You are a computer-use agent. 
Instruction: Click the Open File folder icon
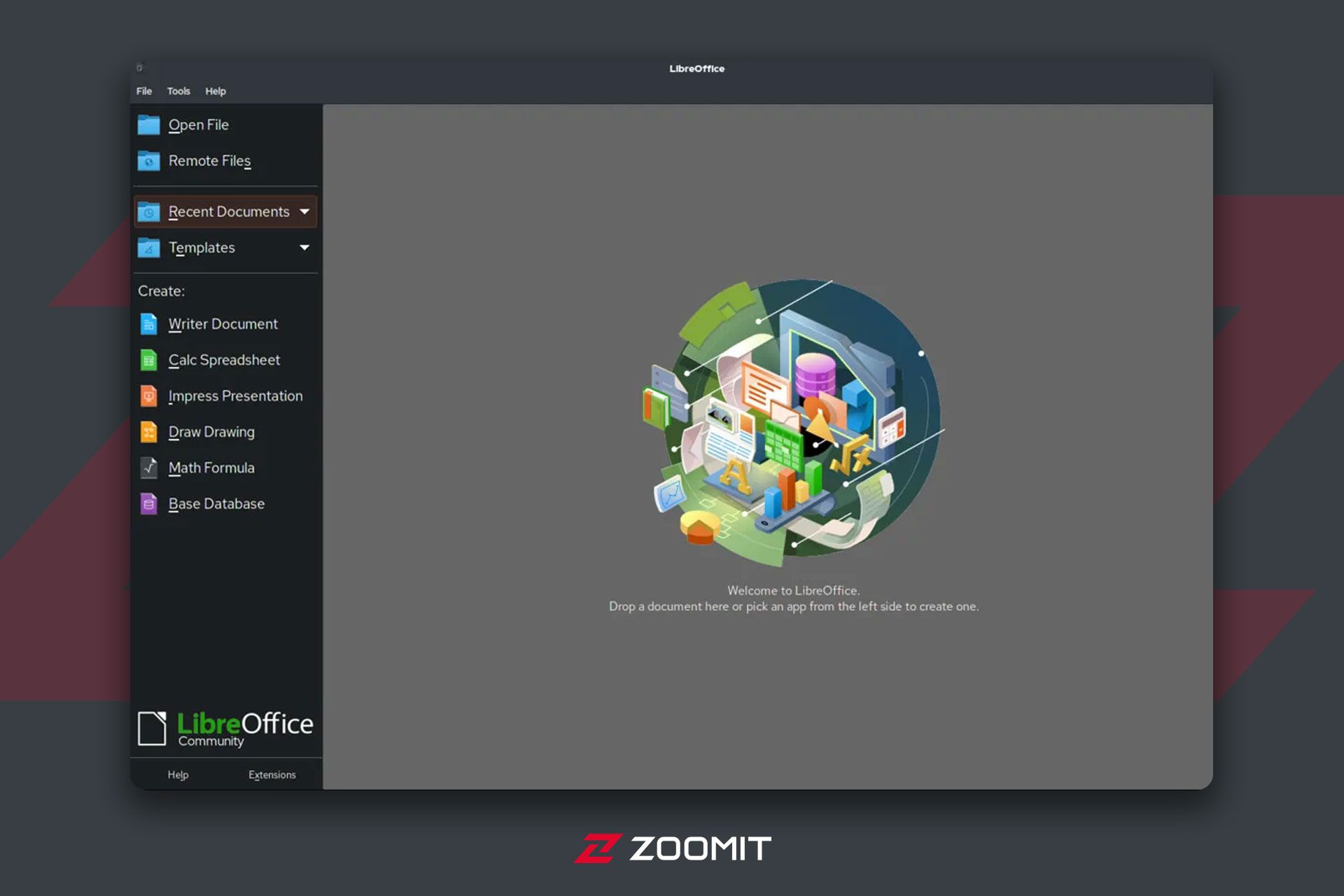148,125
